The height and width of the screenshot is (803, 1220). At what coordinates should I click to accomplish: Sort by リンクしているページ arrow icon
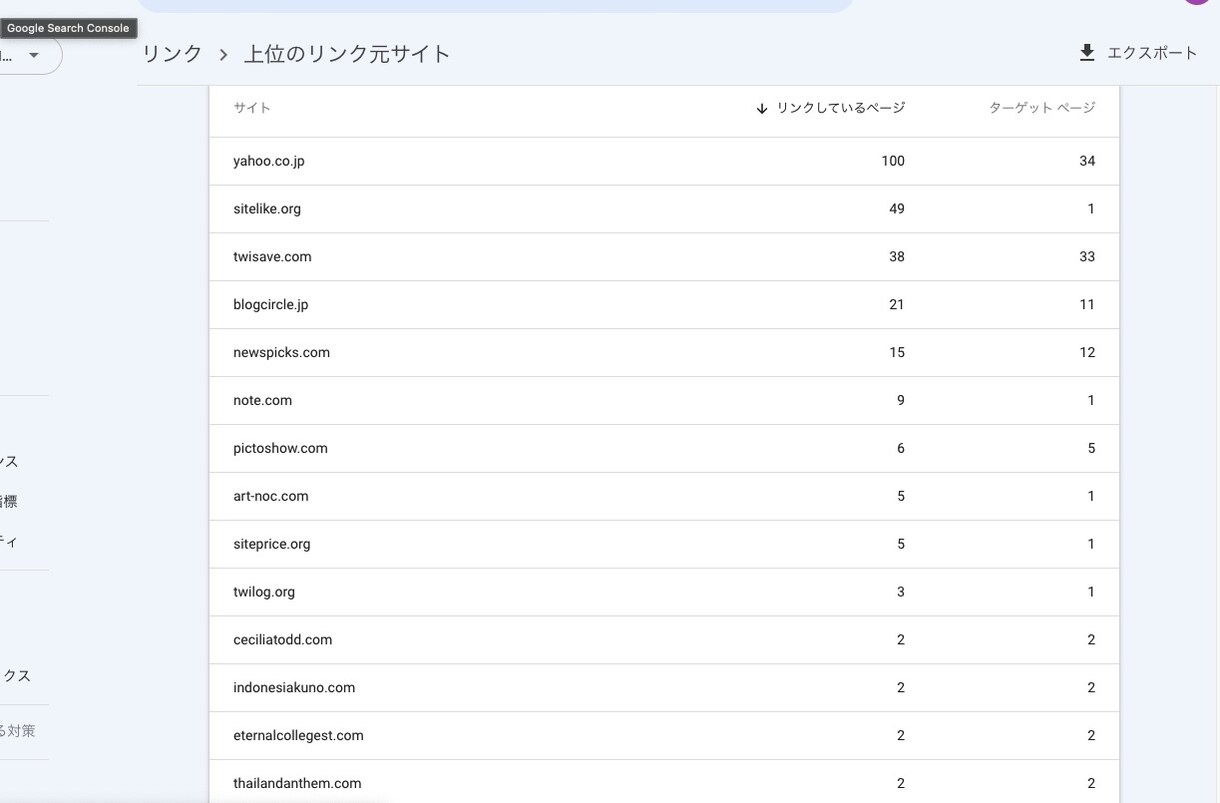(x=762, y=108)
